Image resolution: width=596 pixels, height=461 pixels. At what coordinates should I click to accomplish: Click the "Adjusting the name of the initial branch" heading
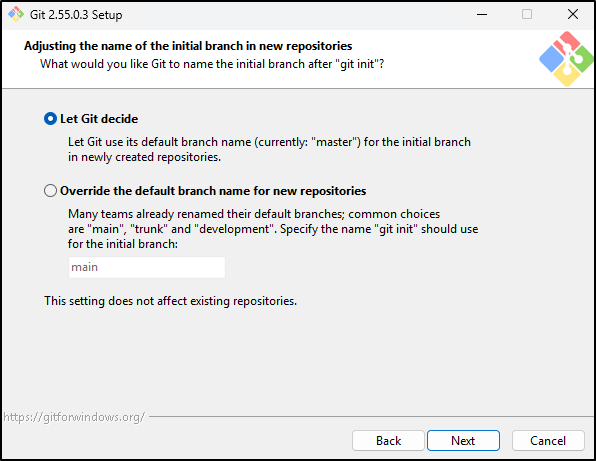pyautogui.click(x=188, y=46)
